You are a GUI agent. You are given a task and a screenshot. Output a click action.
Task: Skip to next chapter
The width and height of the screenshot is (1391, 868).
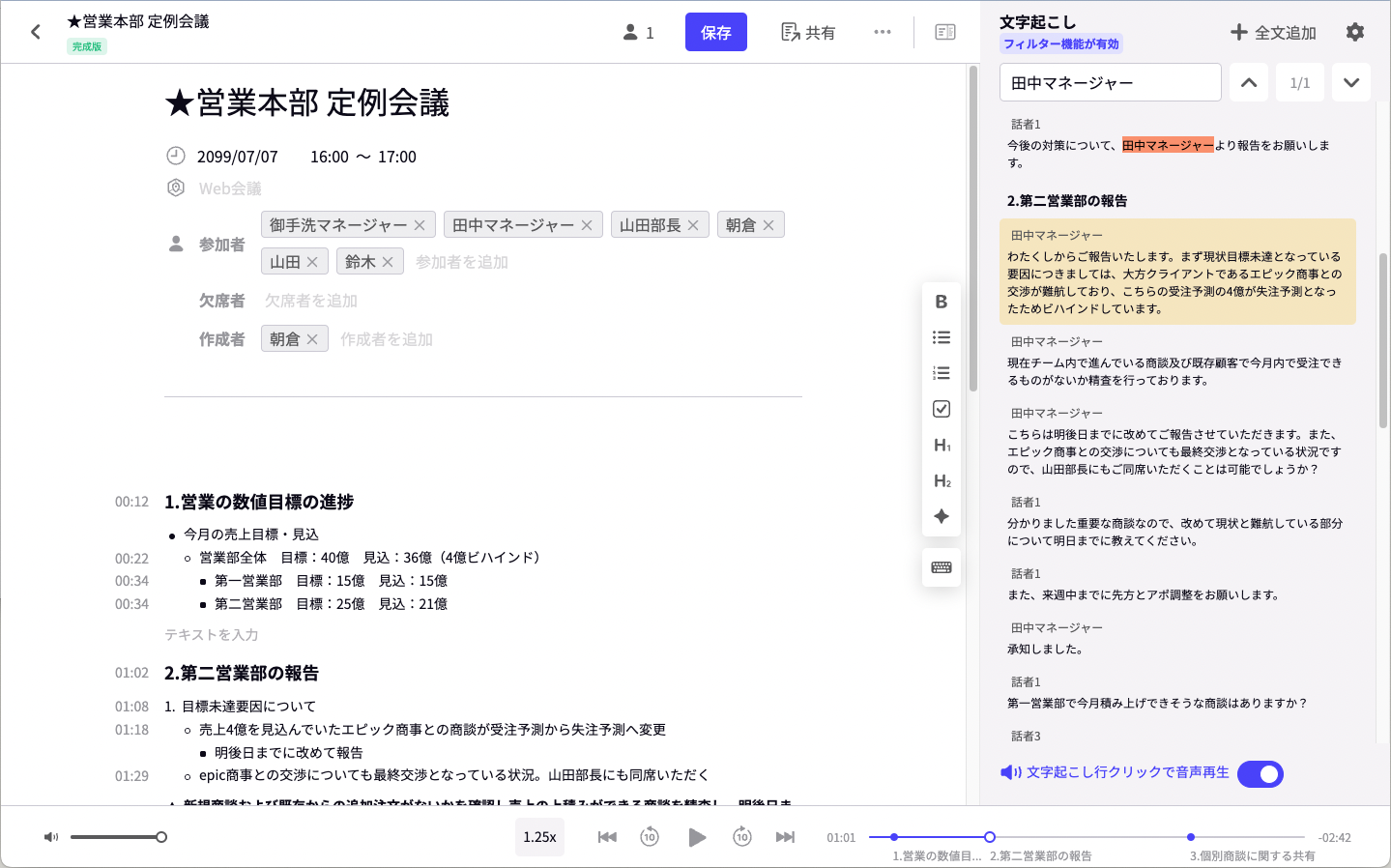785,837
